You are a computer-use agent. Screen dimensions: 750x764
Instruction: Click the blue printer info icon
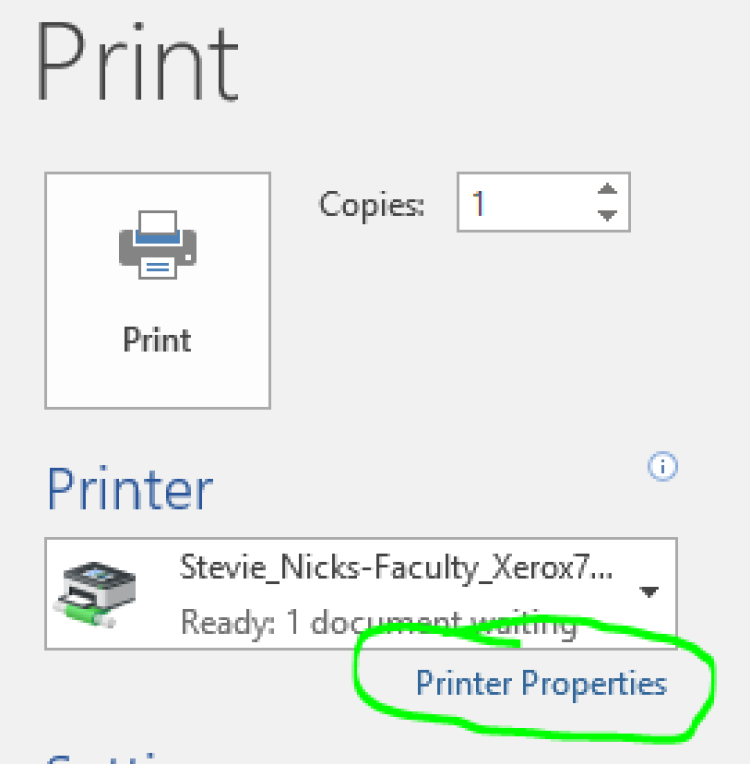pyautogui.click(x=662, y=467)
